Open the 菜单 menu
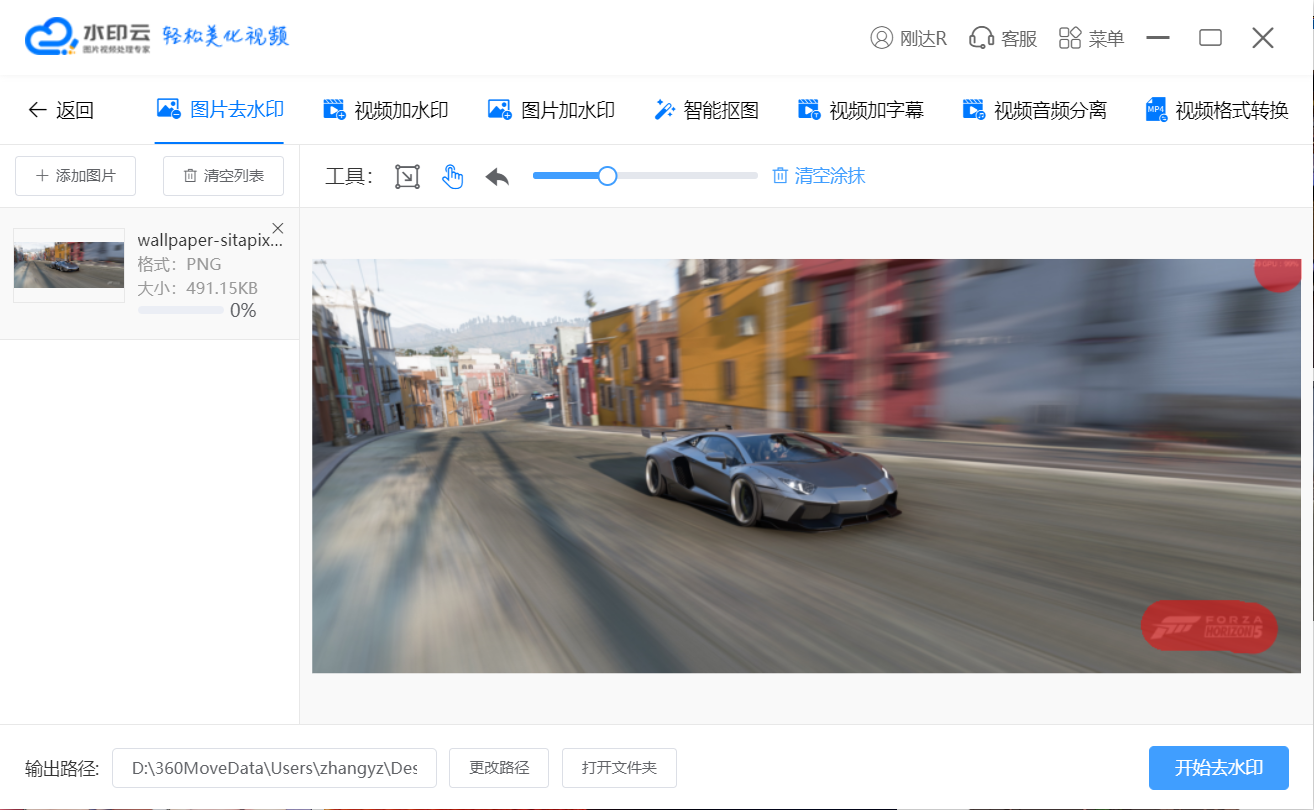1314x810 pixels. tap(1091, 38)
